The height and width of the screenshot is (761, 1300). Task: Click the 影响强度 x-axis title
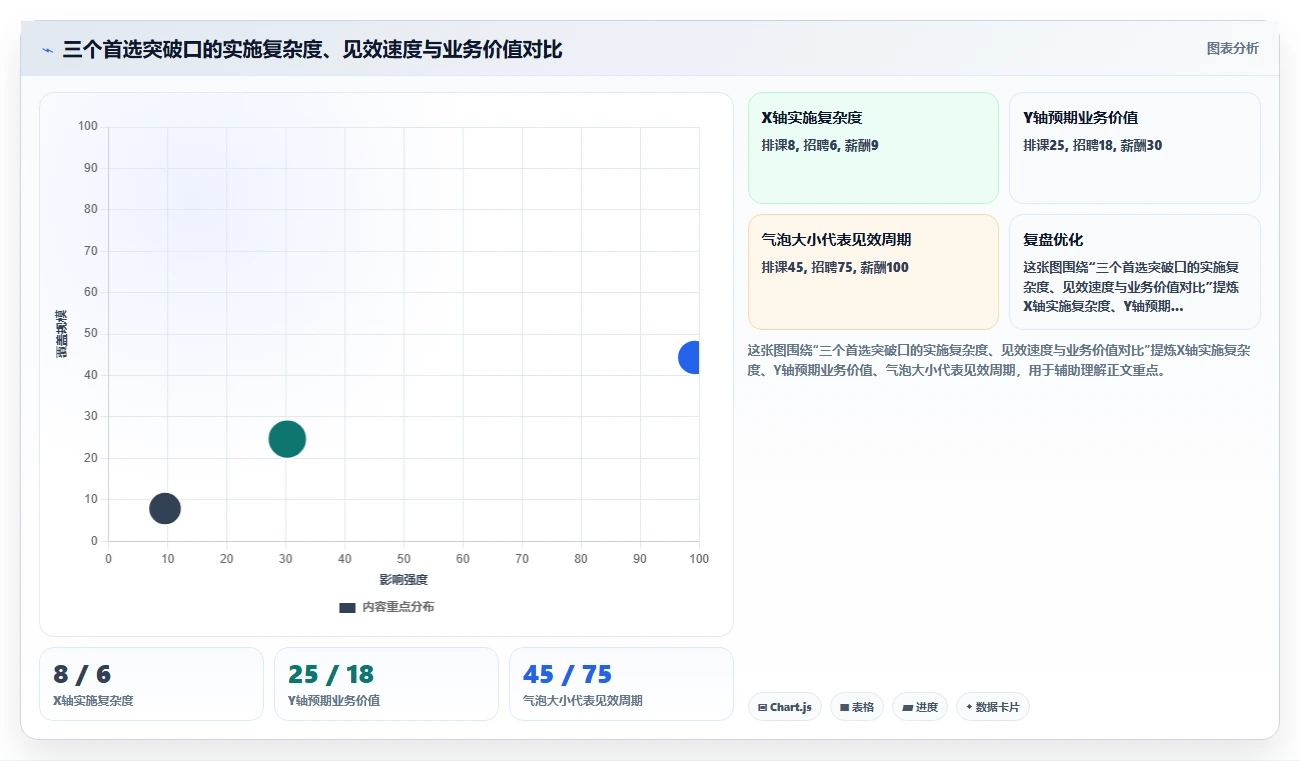tap(403, 580)
